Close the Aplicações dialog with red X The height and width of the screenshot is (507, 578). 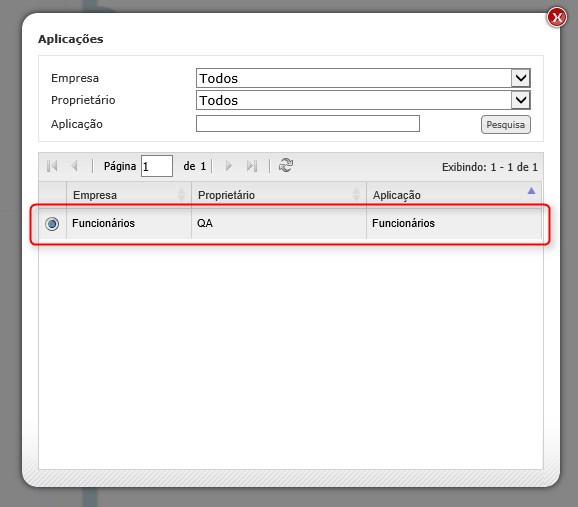pos(557,17)
